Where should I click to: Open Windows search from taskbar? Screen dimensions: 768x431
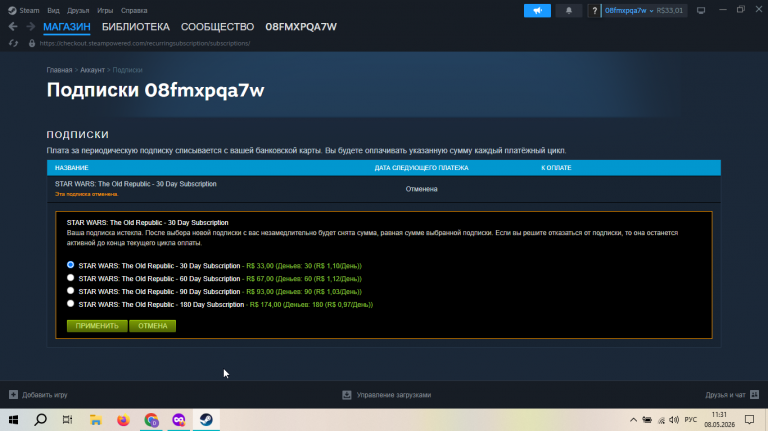(x=41, y=420)
